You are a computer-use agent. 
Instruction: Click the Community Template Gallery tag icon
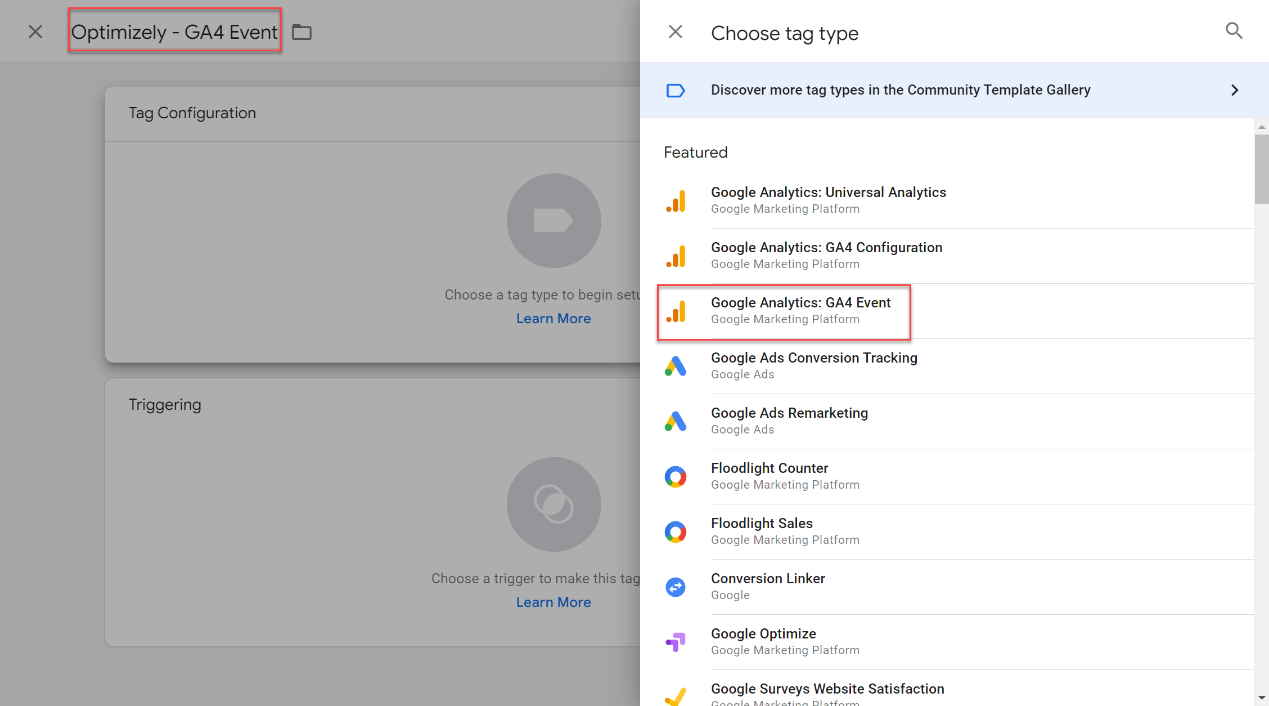(x=676, y=90)
